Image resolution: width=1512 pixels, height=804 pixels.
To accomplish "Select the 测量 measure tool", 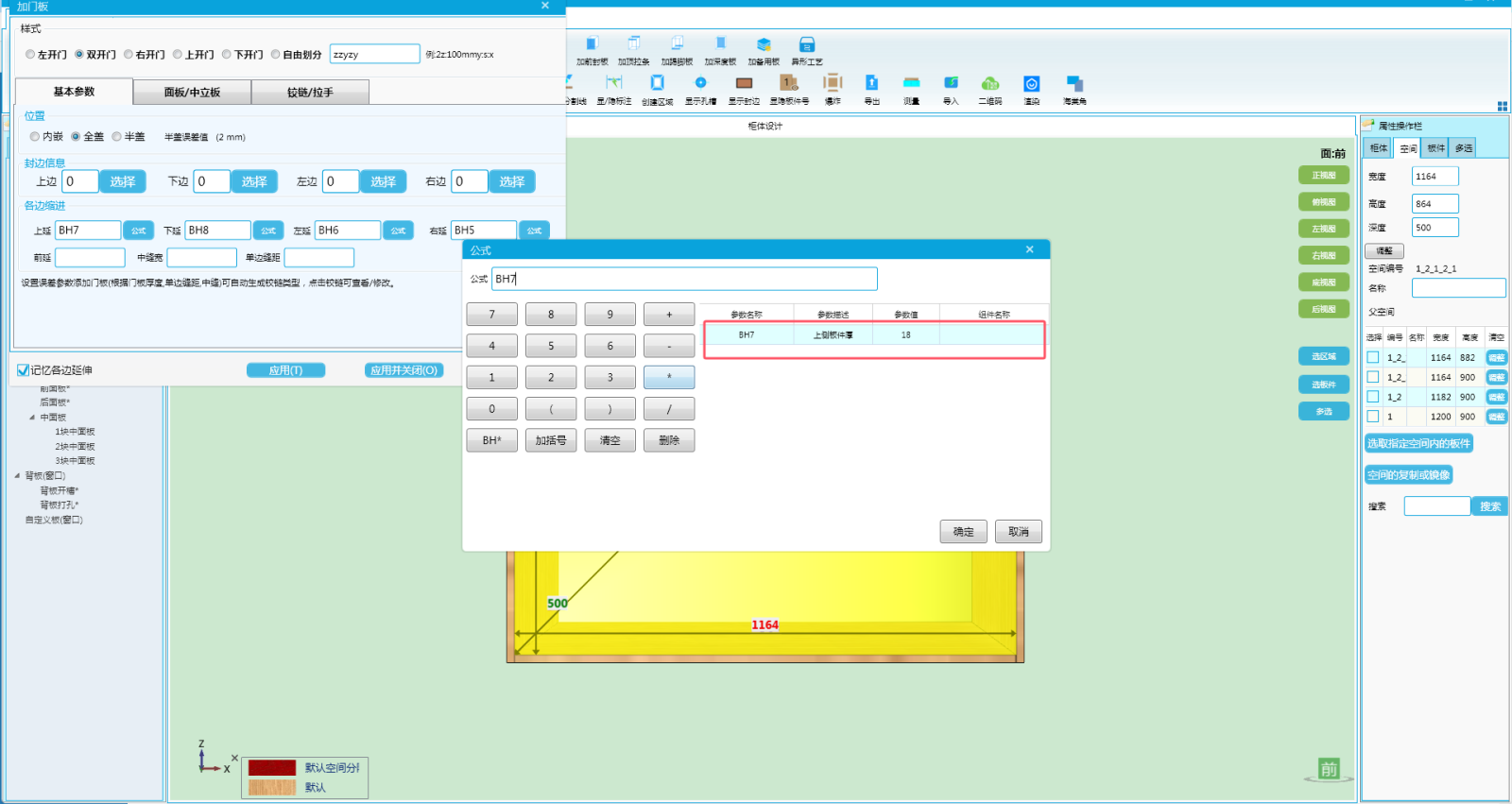I will pos(911,91).
